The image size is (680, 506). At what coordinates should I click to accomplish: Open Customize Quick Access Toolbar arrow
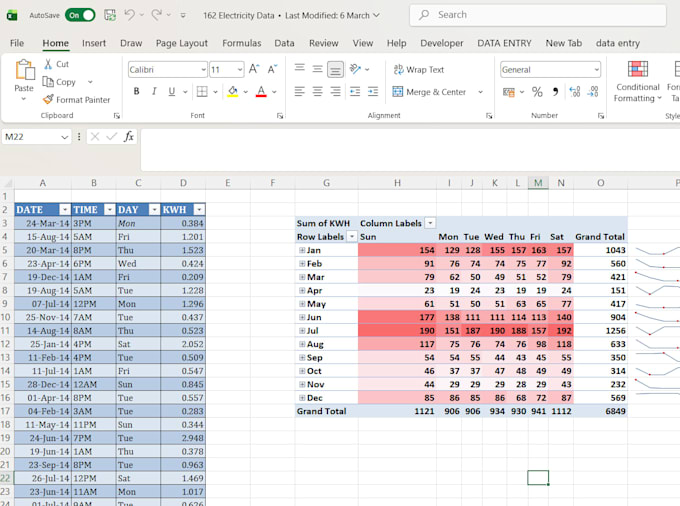[x=183, y=16]
